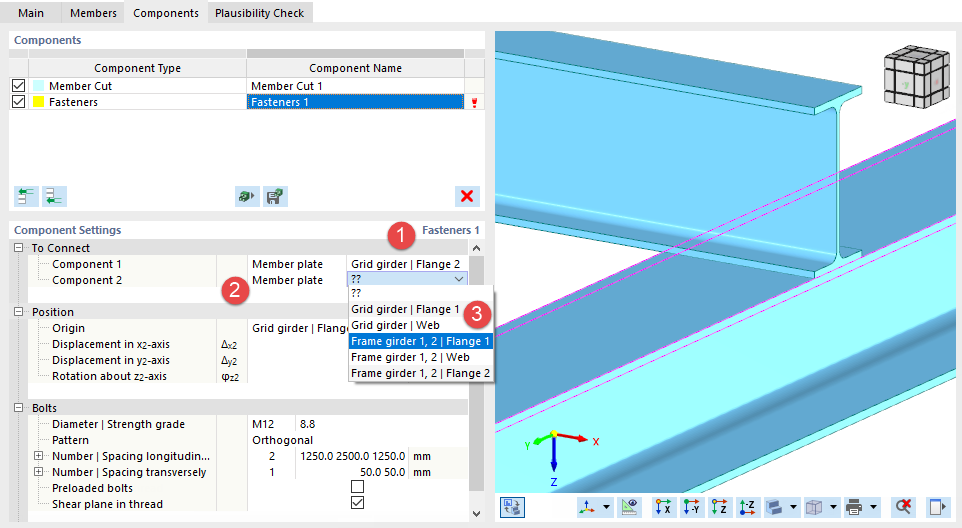
Task: Click Fasteners yellow color swatch
Action: (x=38, y=102)
